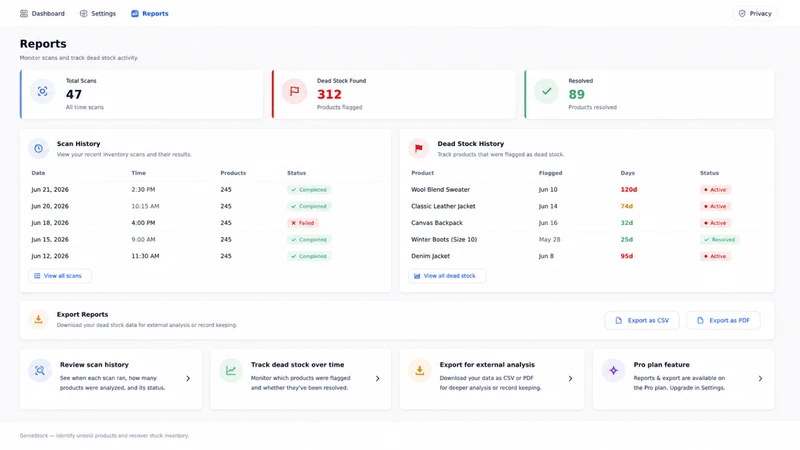Click the Dead Stock Found flag icon
Viewport: 800px width, 450px height.
click(294, 91)
